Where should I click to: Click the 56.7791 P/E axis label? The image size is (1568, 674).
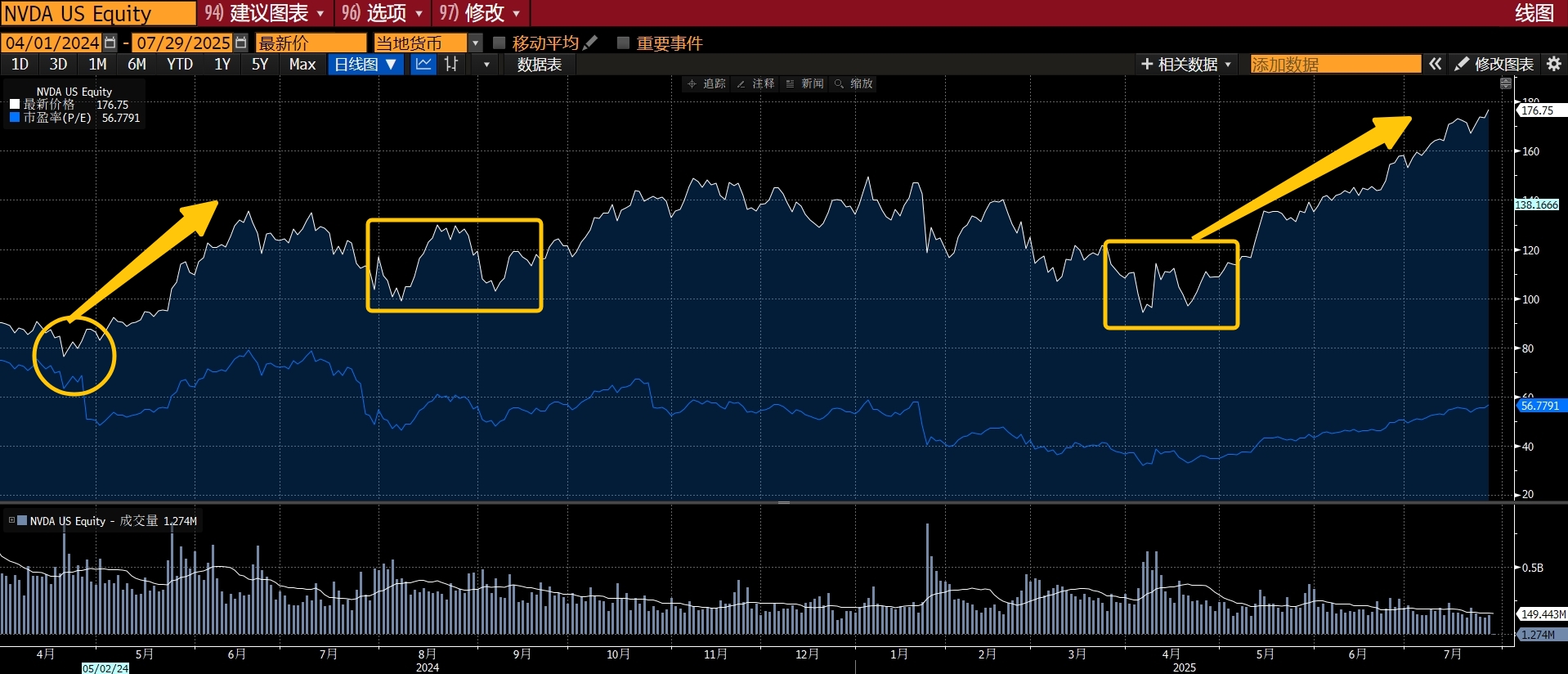(x=1540, y=406)
